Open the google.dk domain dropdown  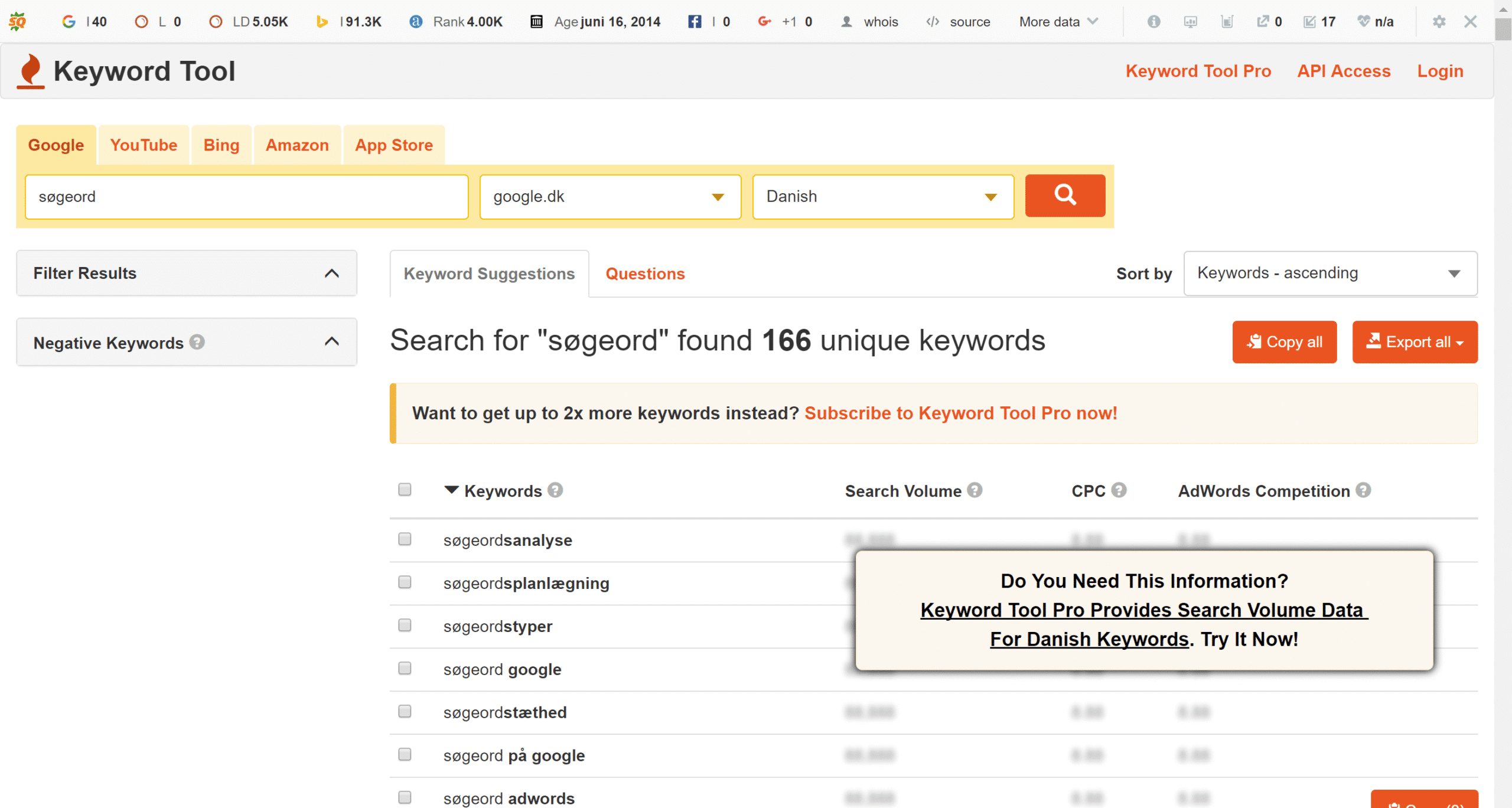[610, 197]
